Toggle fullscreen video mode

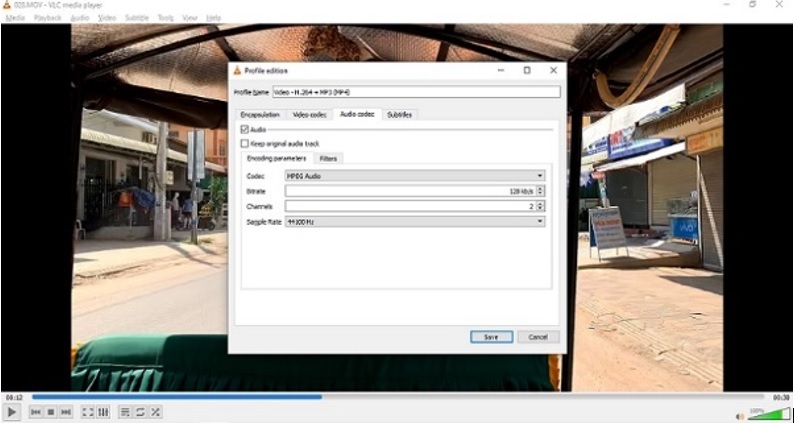coord(88,412)
